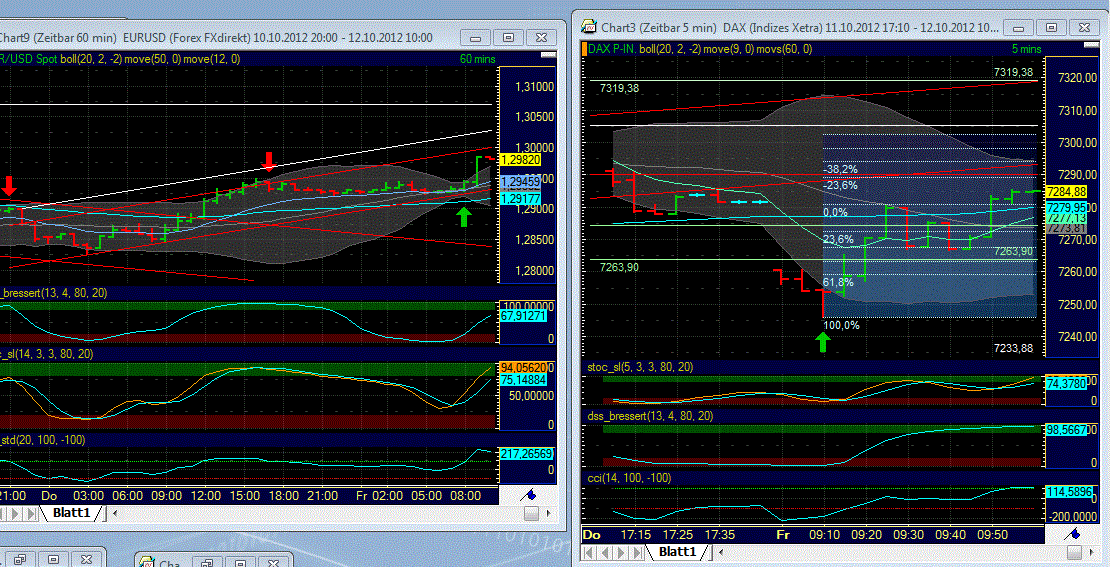Screen dimensions: 1110x567
Task: Click the orange 94,05620 stochastic value
Action: [526, 367]
